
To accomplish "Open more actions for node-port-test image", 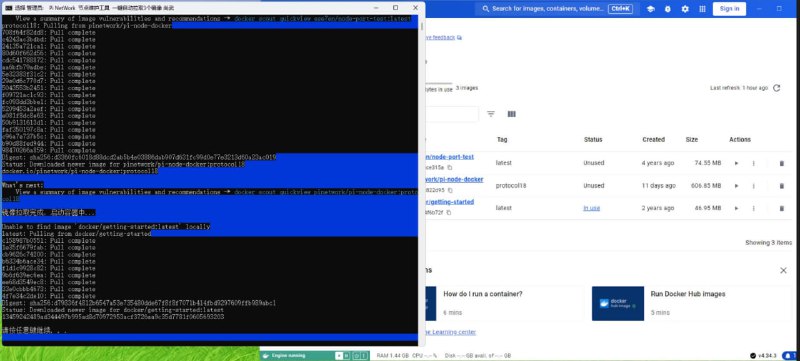I will (753, 163).
